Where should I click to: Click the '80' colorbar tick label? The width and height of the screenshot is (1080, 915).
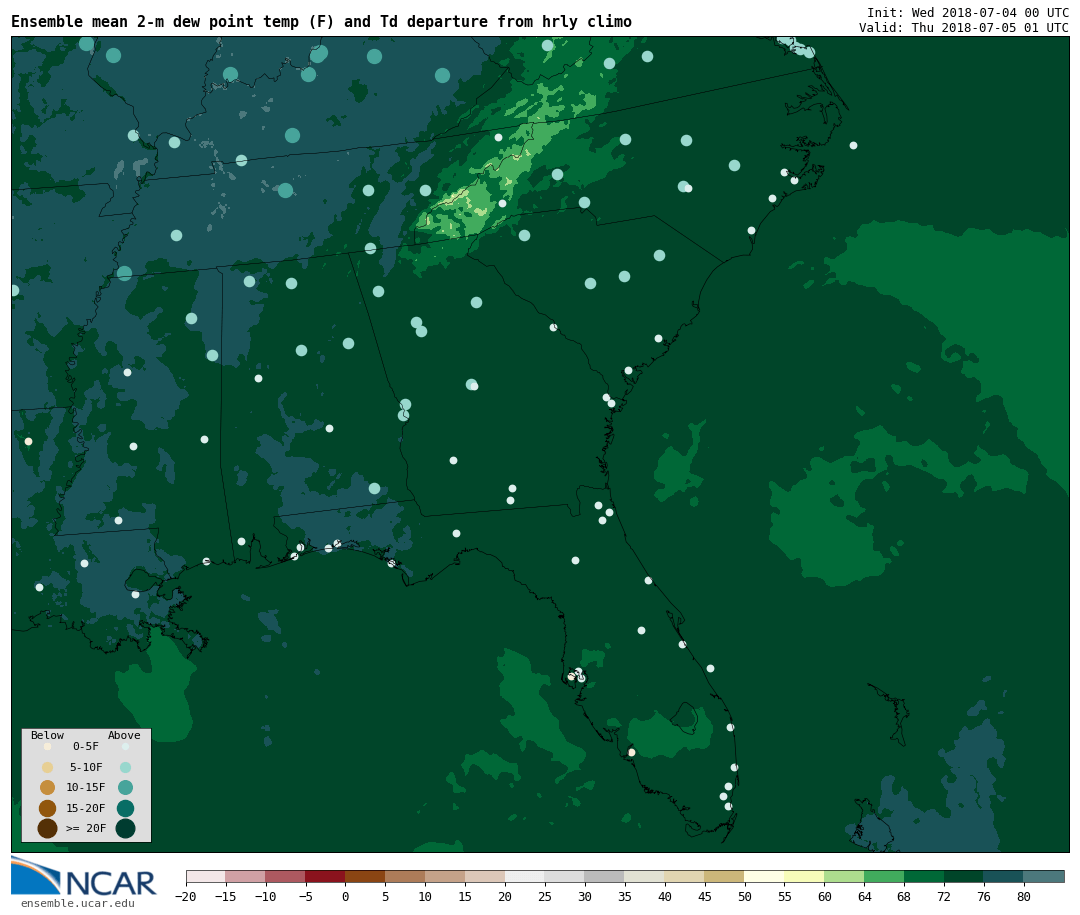coord(1024,896)
